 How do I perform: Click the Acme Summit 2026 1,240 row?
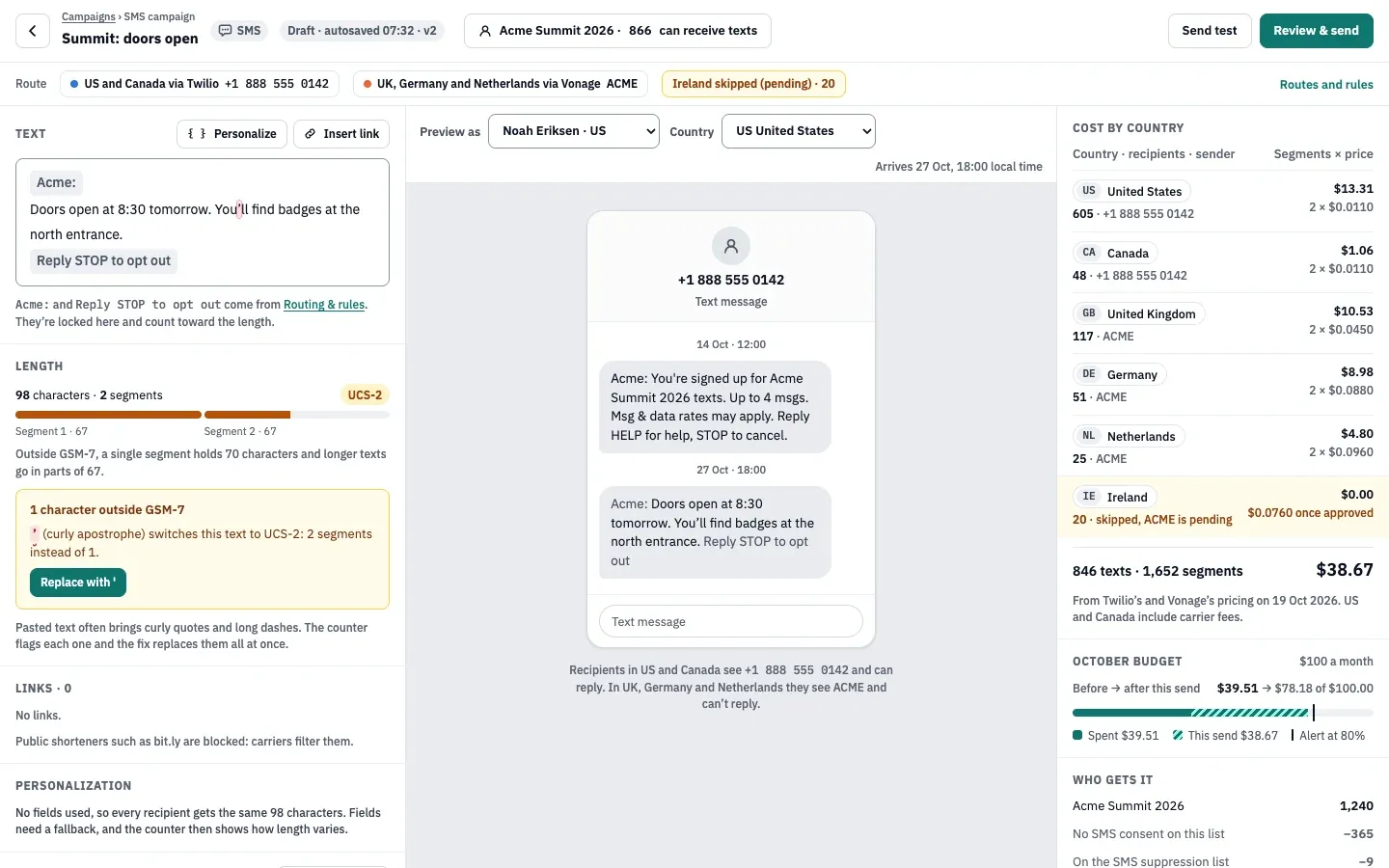pos(1223,806)
